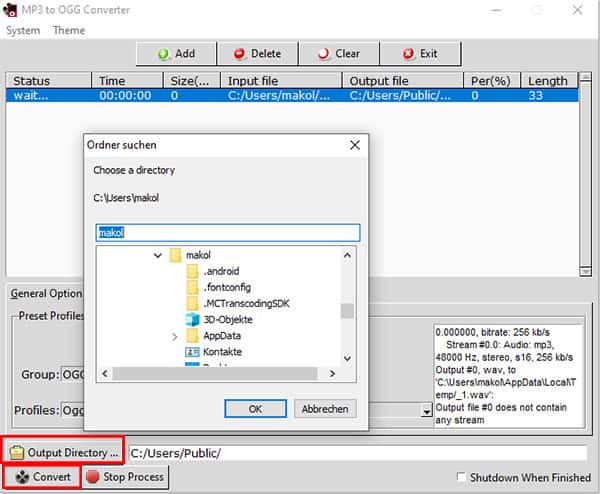This screenshot has height=494, width=600.
Task: Click the Per(%) column header
Action: click(x=492, y=81)
